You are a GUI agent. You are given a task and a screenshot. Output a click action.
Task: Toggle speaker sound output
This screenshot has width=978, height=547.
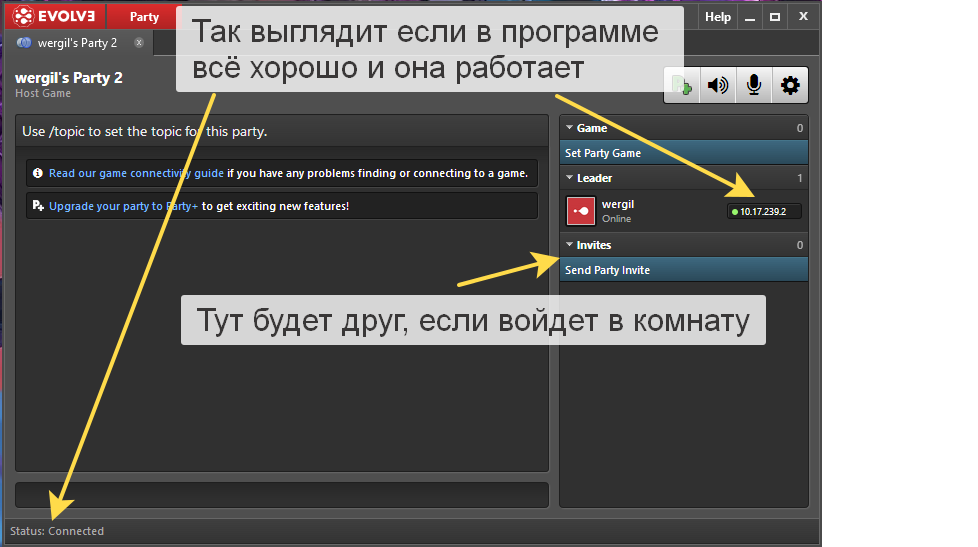717,85
